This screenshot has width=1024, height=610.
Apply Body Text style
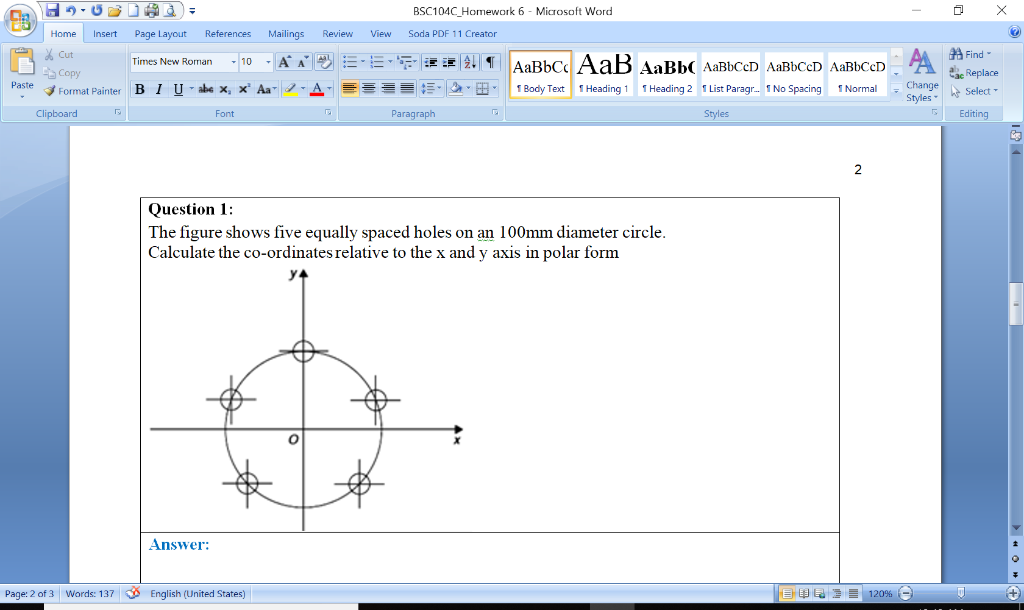point(540,74)
